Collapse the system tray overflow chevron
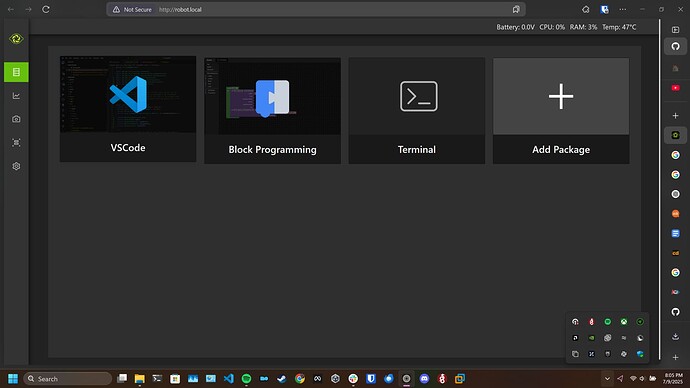The width and height of the screenshot is (690, 388). (607, 378)
